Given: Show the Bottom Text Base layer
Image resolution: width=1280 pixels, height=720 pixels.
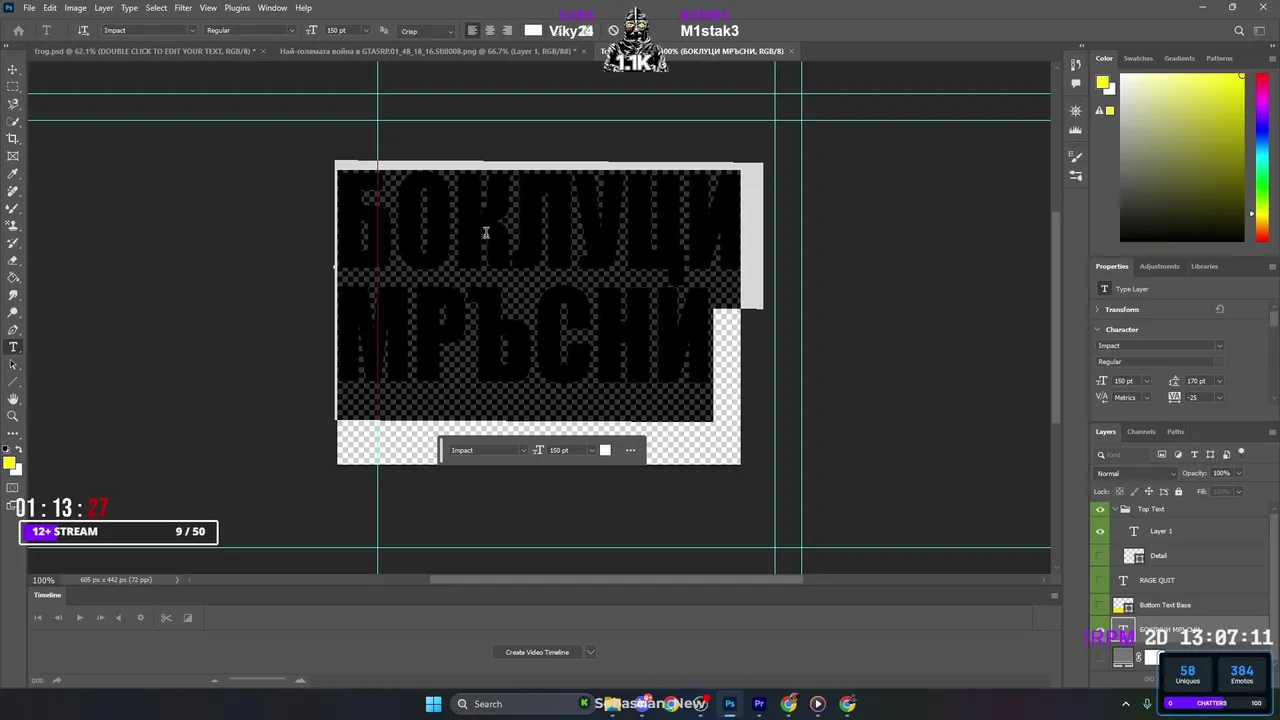Looking at the screenshot, I should click(x=1100, y=605).
